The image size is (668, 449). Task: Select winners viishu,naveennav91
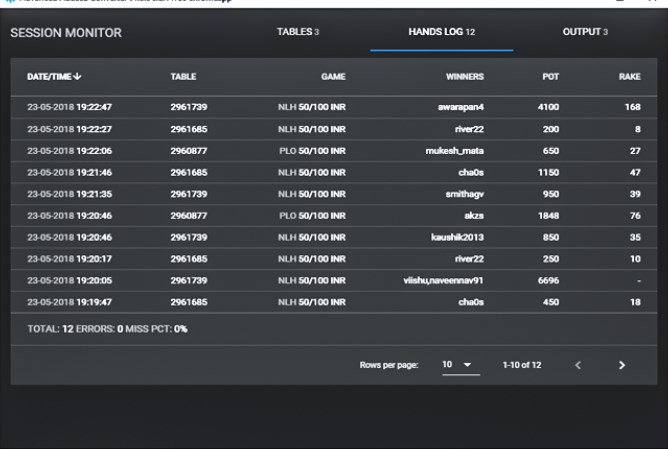[x=443, y=280]
